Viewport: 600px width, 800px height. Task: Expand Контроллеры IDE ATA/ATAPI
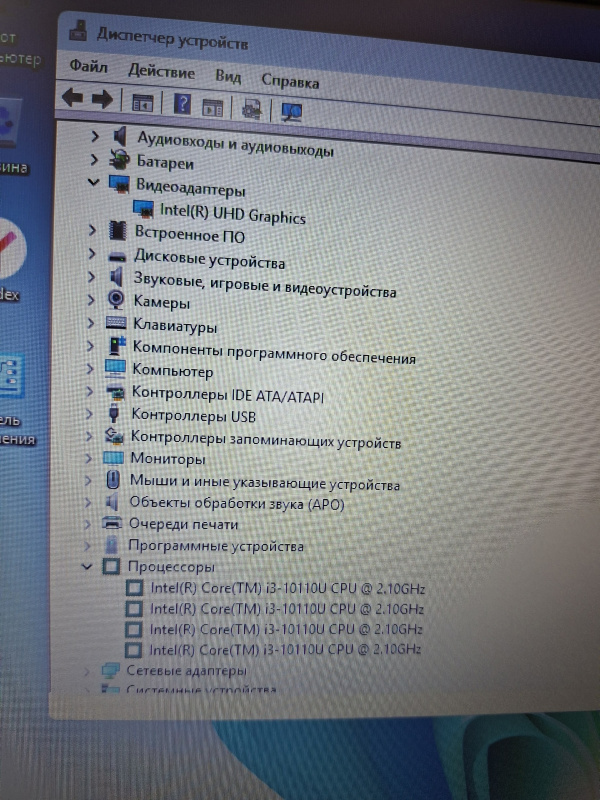(x=90, y=391)
